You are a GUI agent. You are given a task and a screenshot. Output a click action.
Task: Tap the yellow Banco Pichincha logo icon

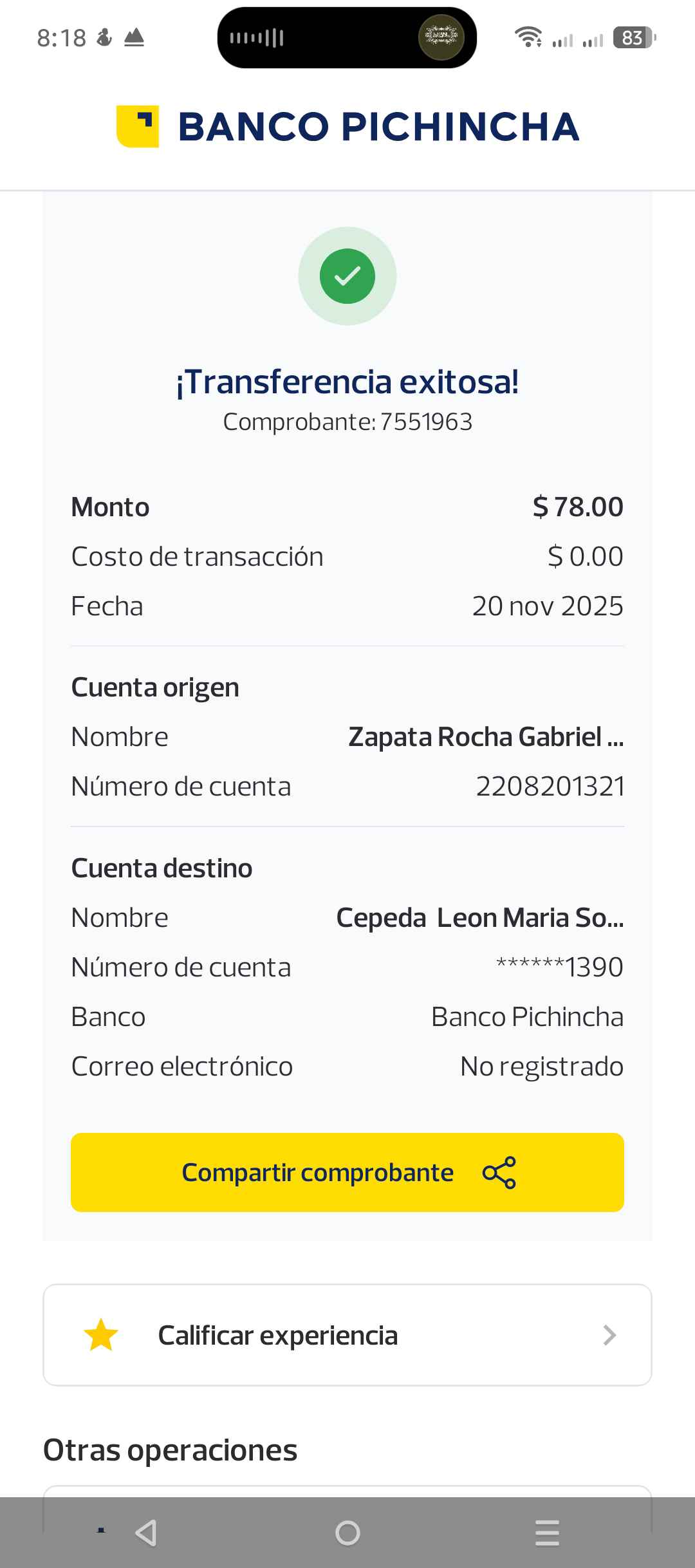click(x=138, y=126)
